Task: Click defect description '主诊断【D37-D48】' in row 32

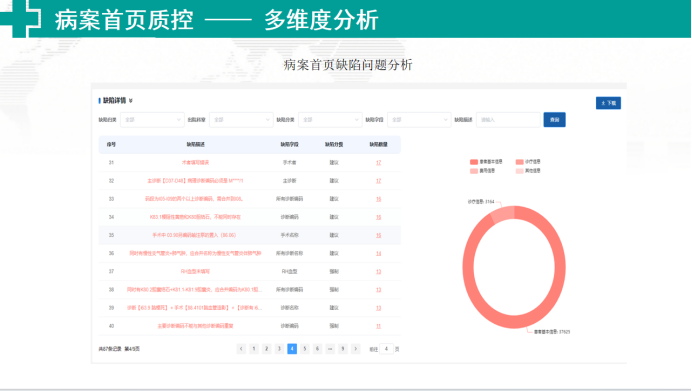Action: pos(195,181)
